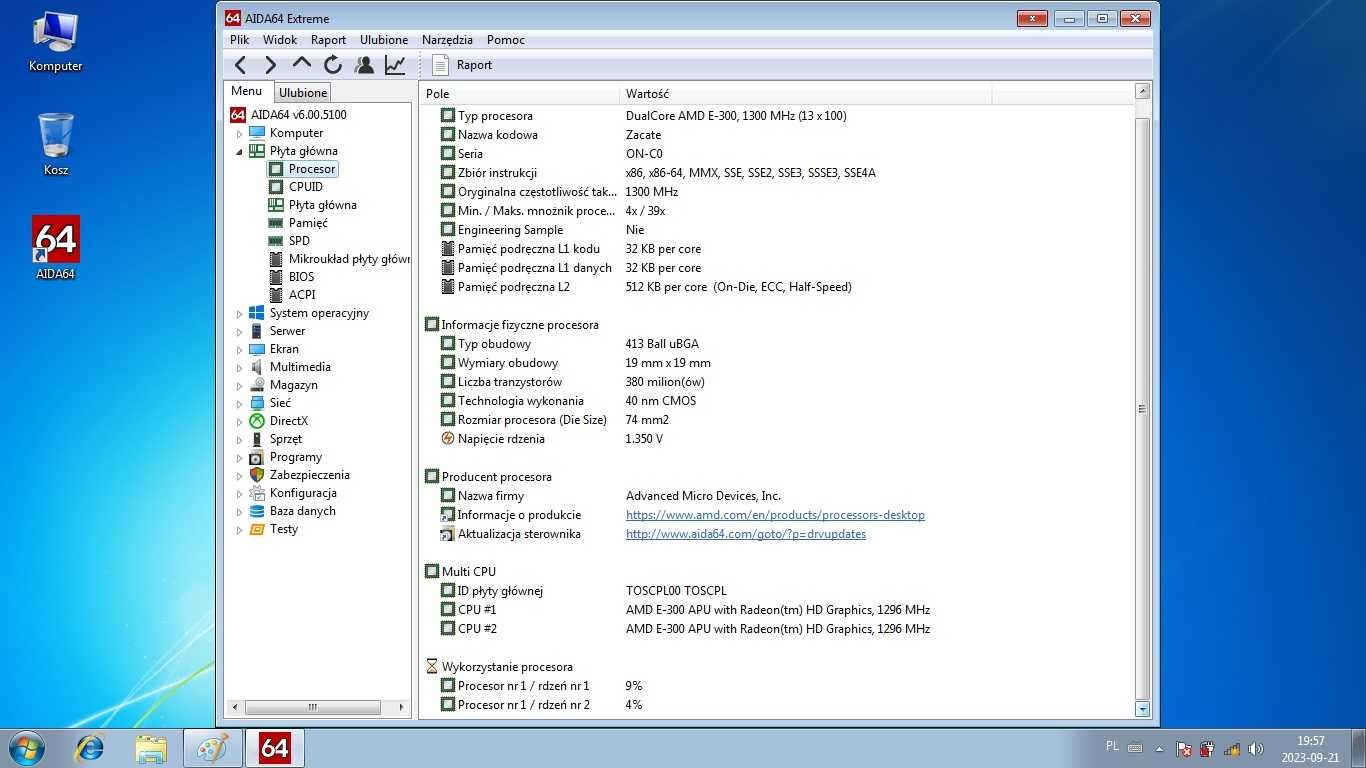
Task: Expand the Serwer tree node
Action: coord(239,331)
